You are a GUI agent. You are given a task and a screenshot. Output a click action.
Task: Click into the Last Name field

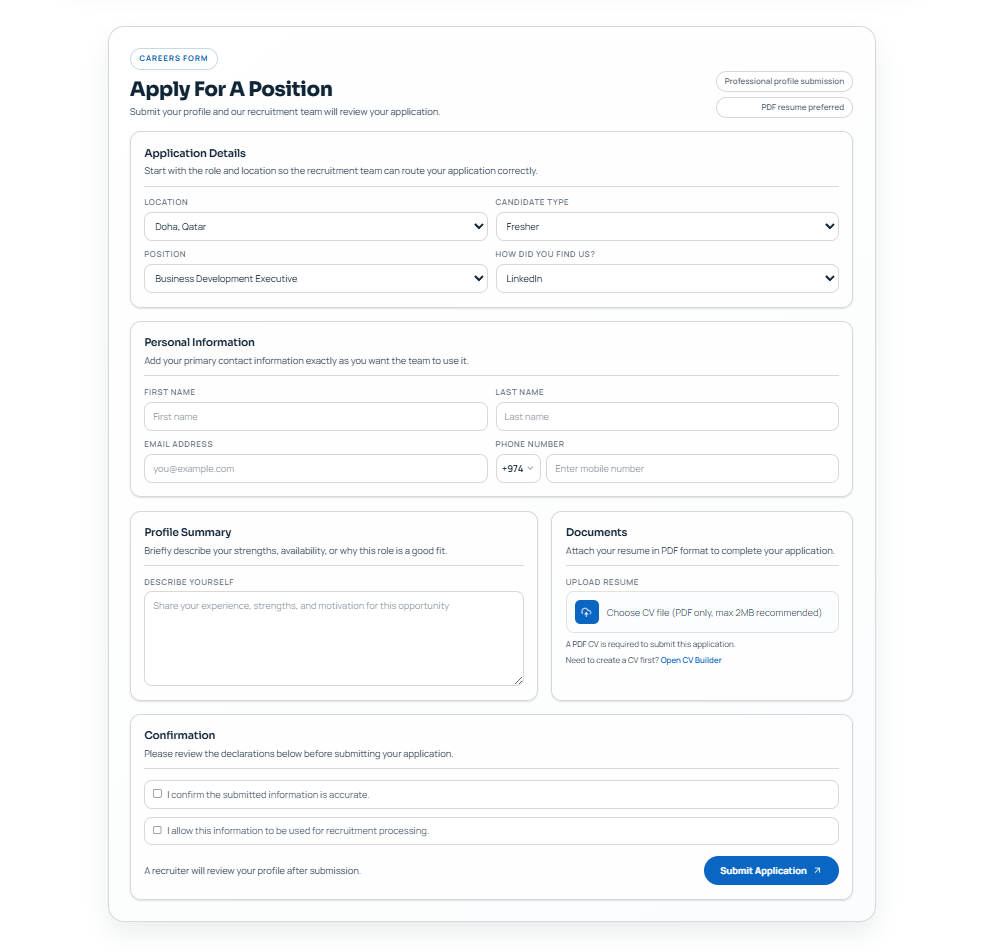(x=667, y=417)
